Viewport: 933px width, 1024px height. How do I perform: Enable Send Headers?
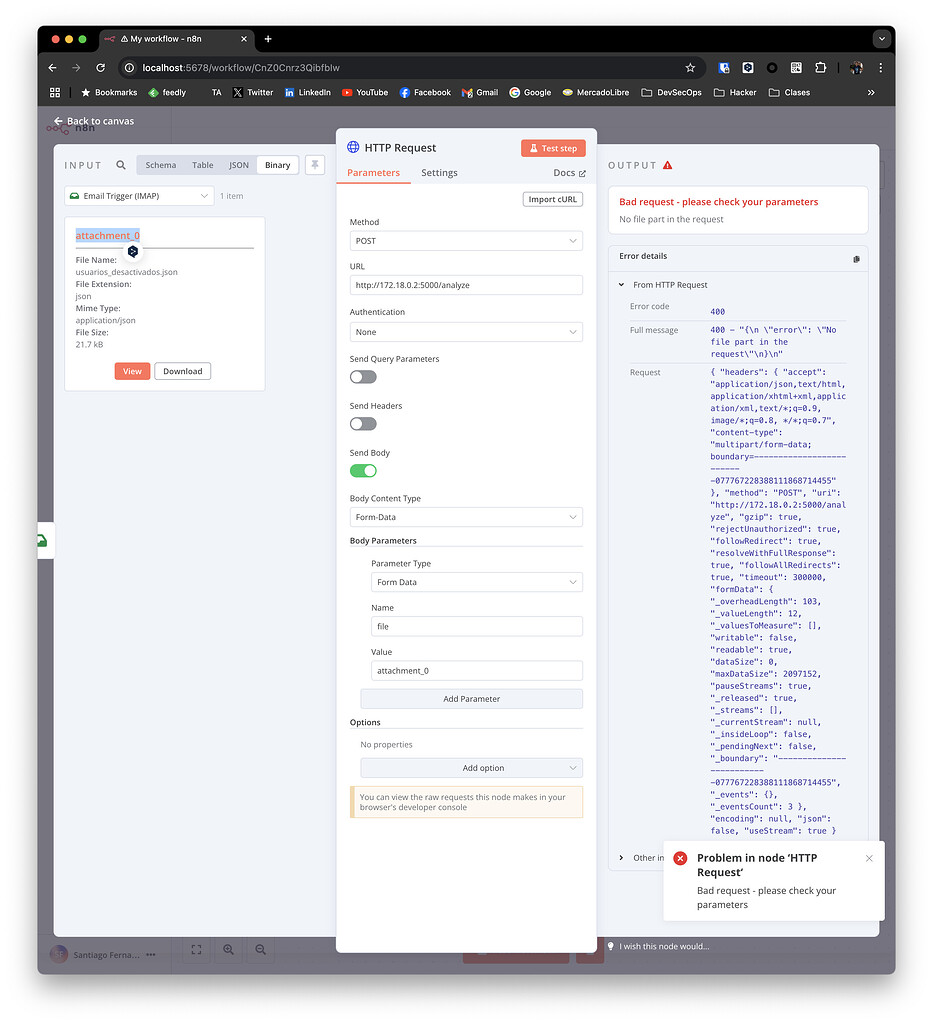point(362,423)
